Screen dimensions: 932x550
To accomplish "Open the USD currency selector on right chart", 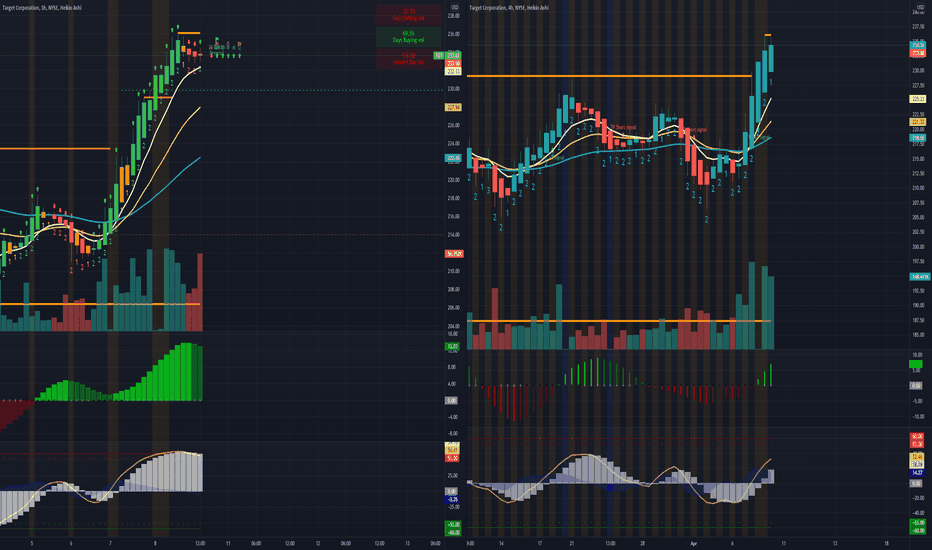I will [x=920, y=7].
